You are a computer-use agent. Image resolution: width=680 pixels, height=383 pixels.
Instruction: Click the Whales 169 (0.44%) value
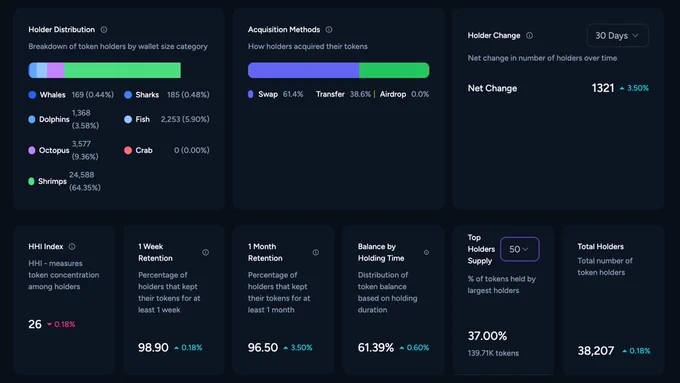[93, 95]
